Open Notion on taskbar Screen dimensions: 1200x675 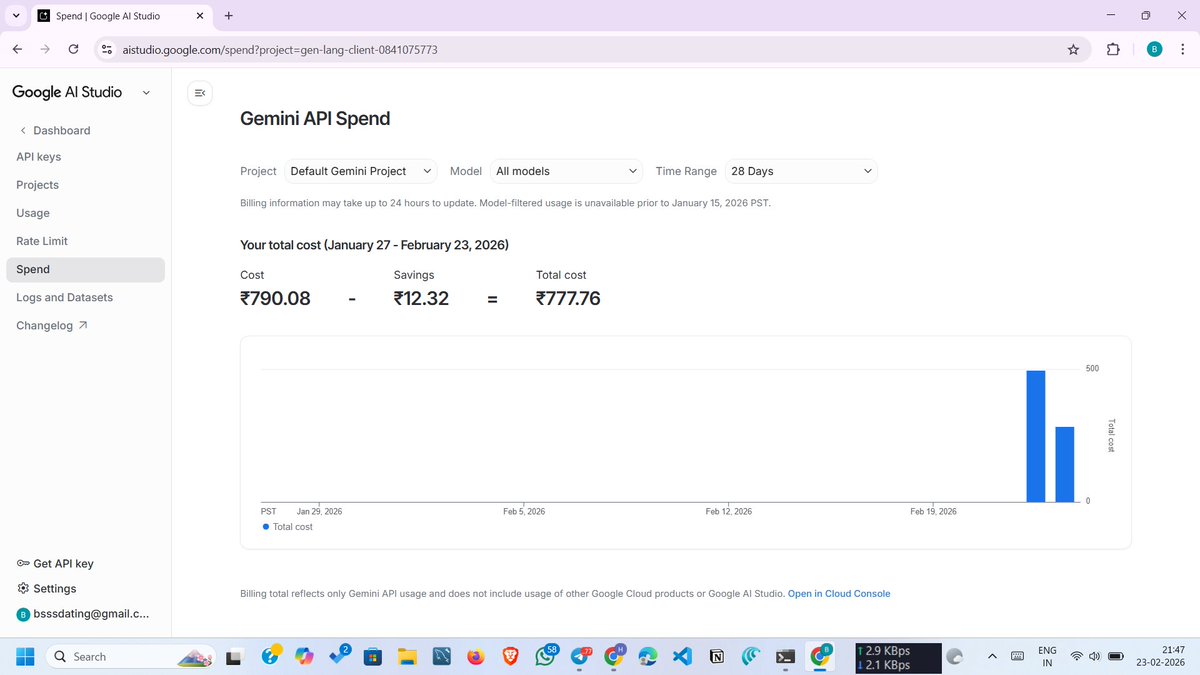(x=717, y=657)
